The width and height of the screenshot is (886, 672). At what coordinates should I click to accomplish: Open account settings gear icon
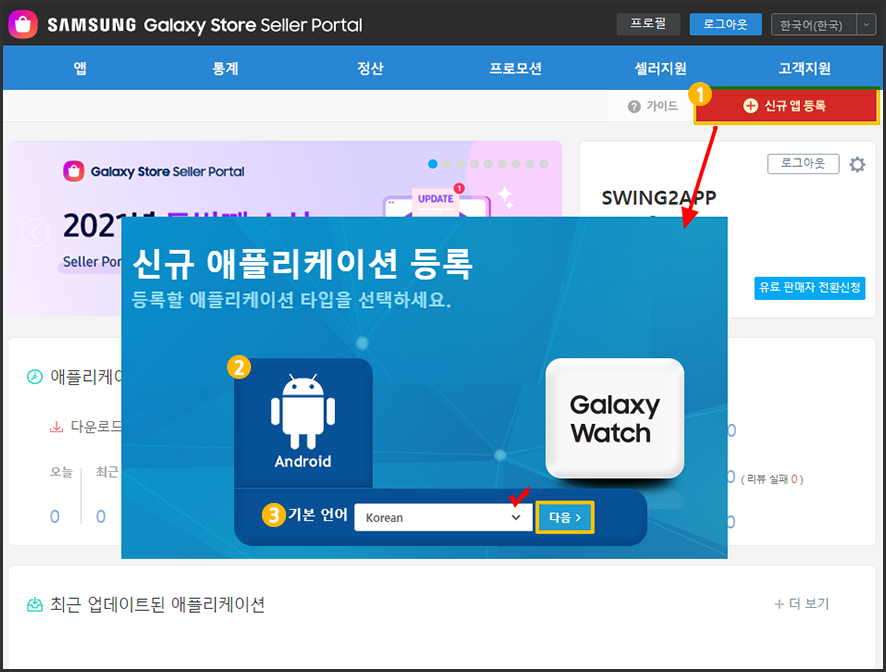[857, 165]
